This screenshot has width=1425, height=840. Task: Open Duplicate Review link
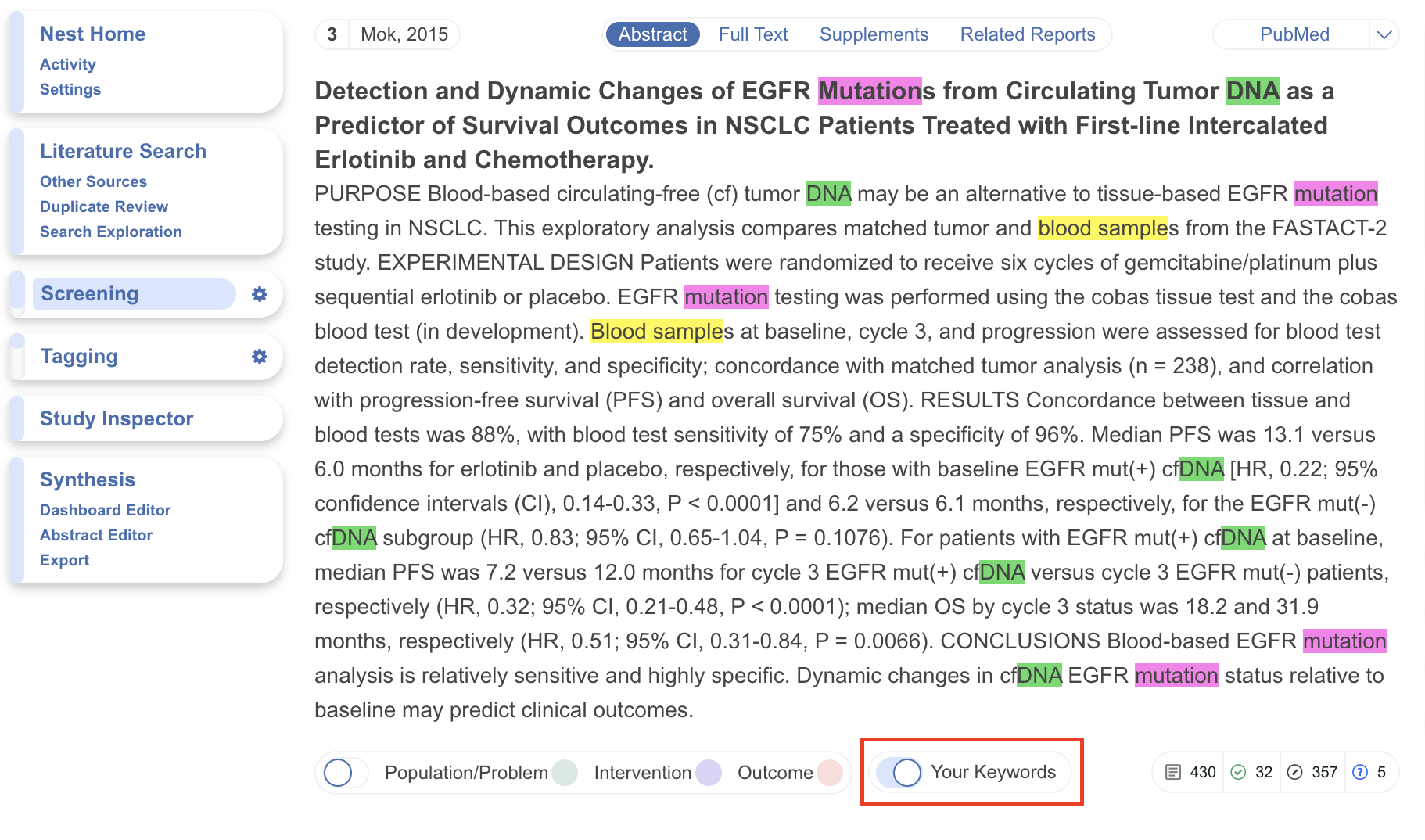pyautogui.click(x=104, y=206)
